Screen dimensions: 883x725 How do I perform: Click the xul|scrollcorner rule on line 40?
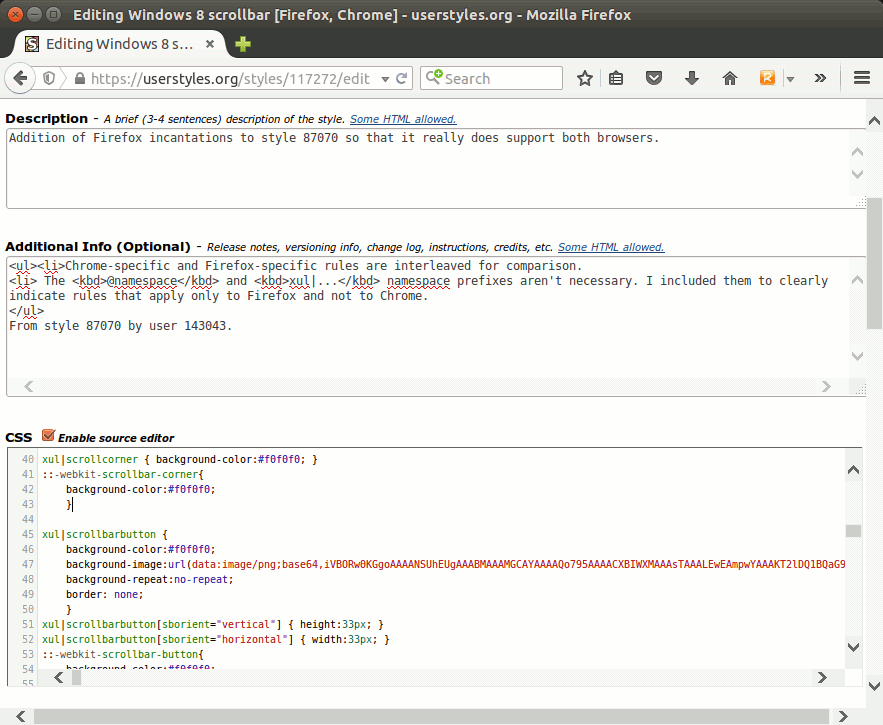coord(180,459)
